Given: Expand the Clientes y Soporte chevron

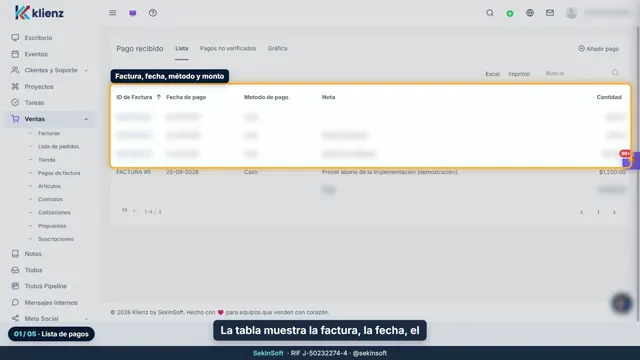Looking at the screenshot, I should tap(86, 71).
